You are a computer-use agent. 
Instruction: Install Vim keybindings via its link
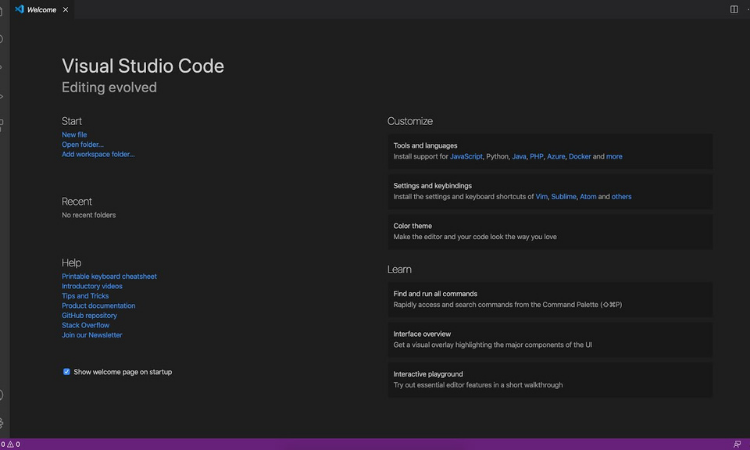541,197
